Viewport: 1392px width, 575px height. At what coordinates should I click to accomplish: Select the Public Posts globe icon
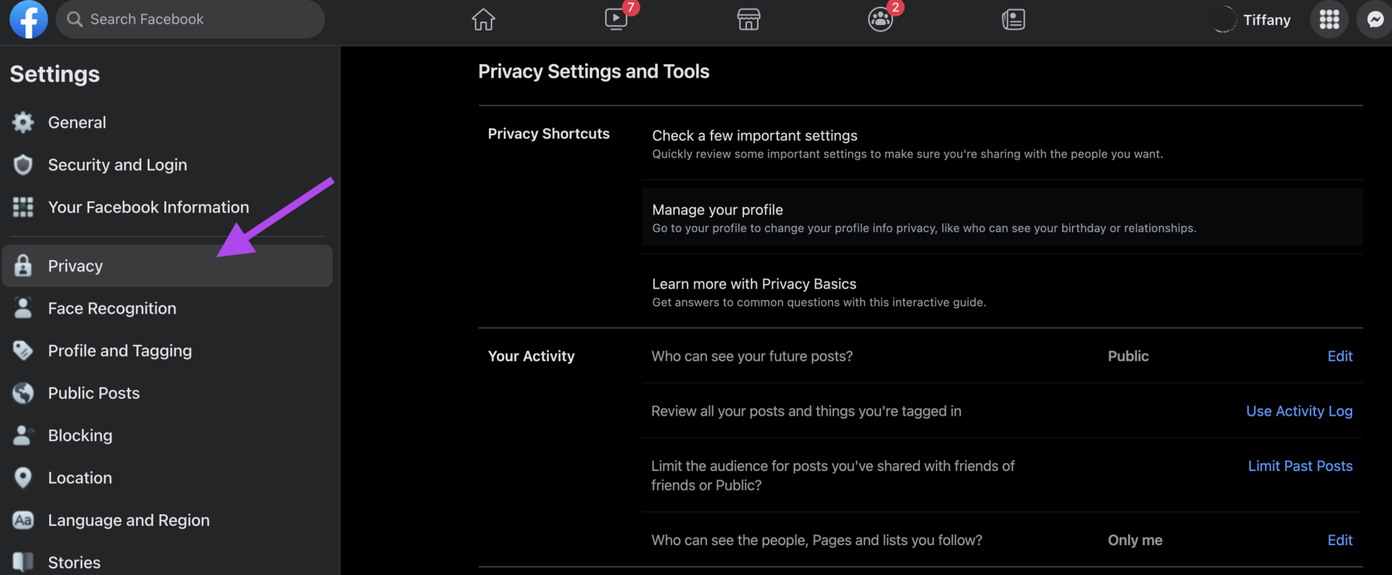[23, 393]
